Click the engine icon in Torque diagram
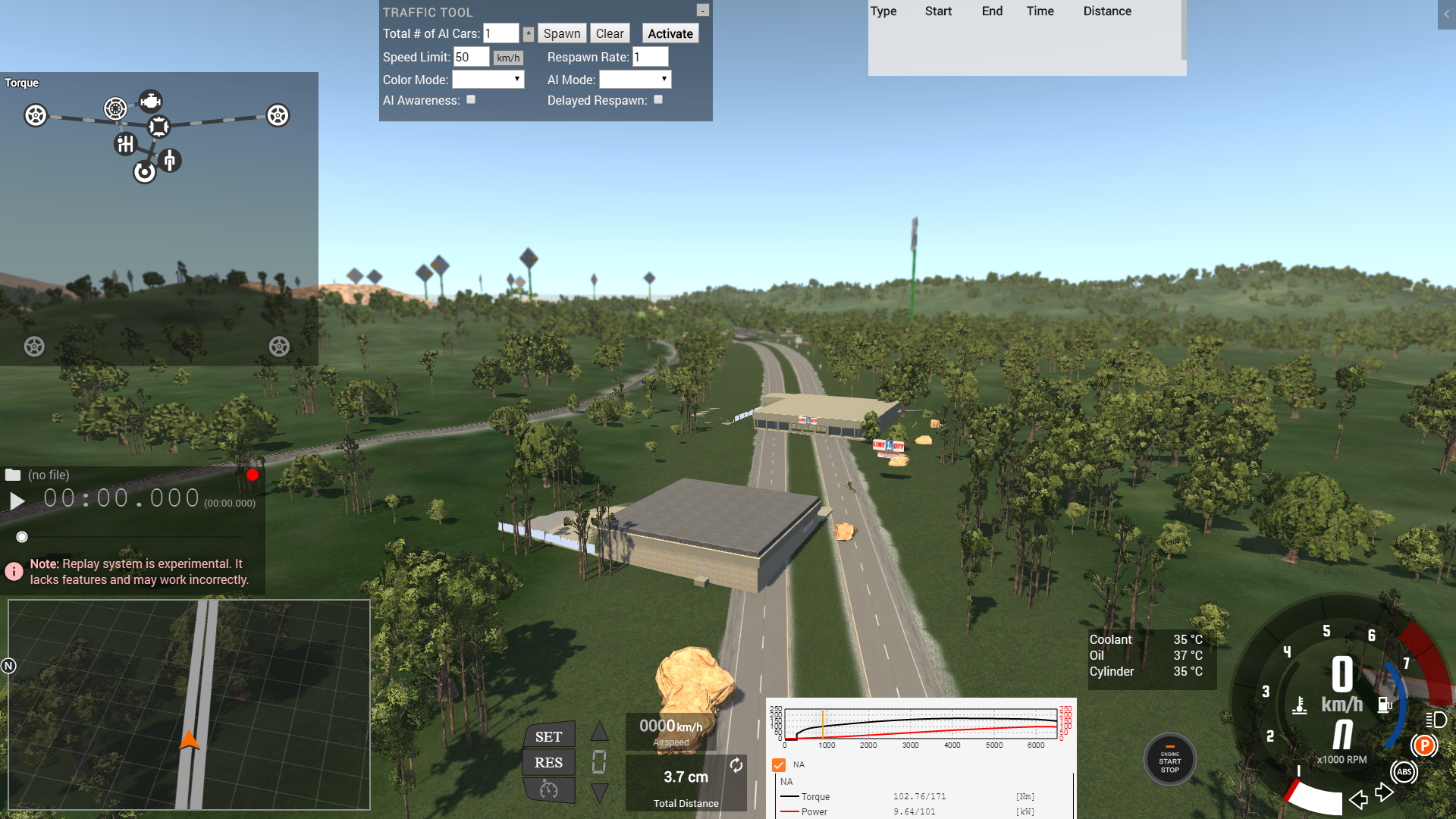 click(150, 101)
